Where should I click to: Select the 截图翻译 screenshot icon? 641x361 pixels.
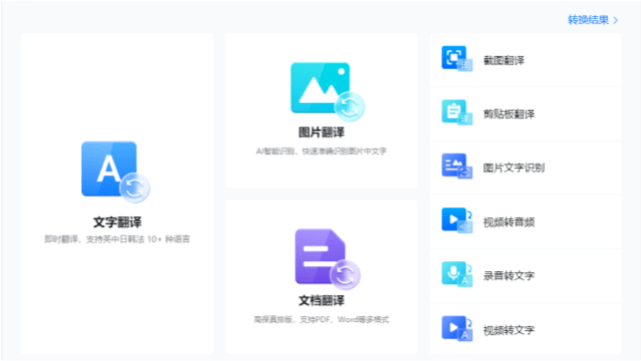[x=457, y=59]
